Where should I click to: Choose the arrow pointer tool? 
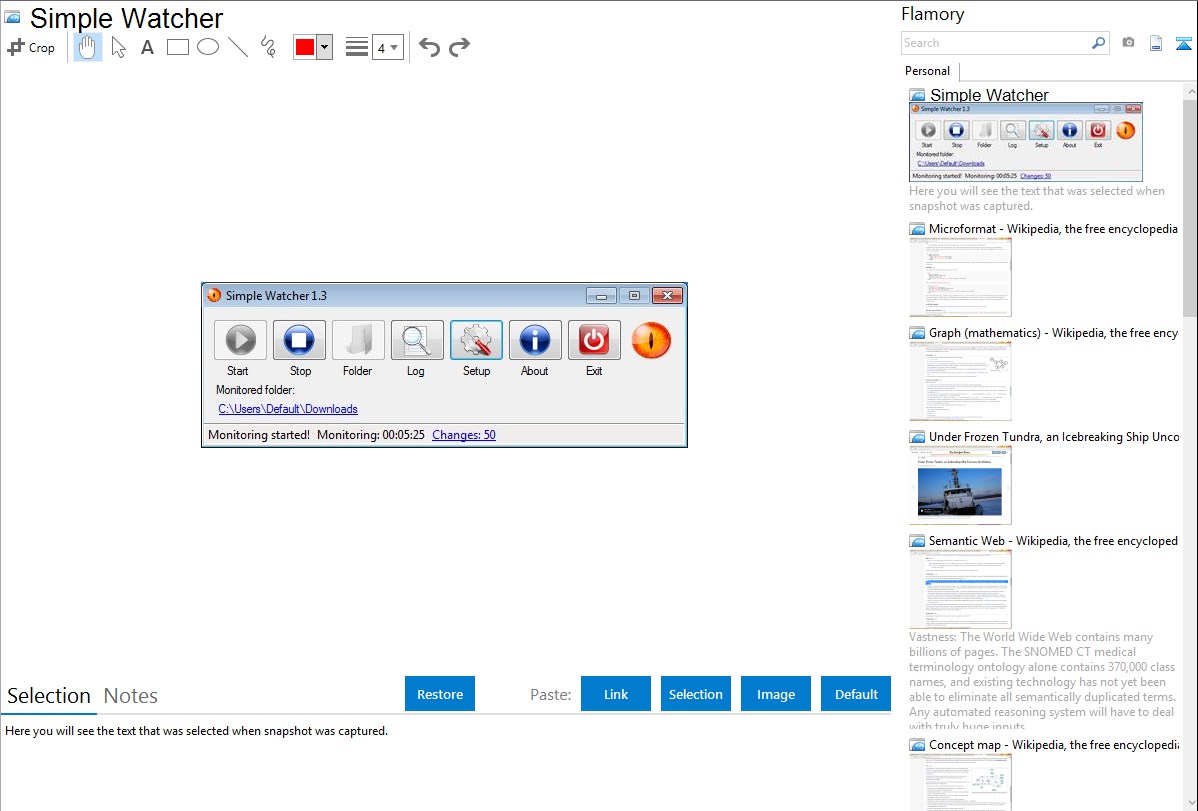[x=118, y=47]
